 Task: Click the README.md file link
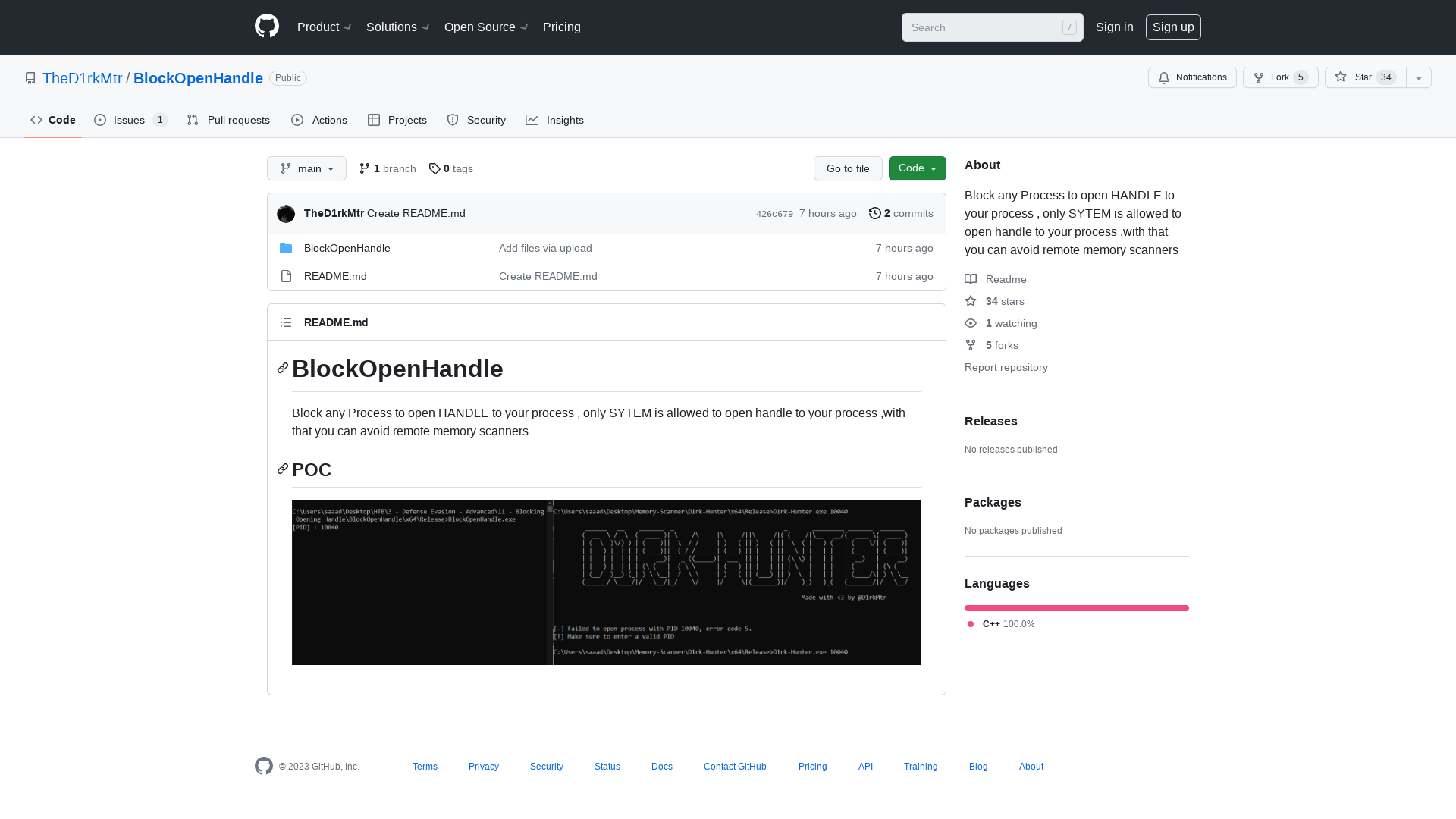coord(335,275)
